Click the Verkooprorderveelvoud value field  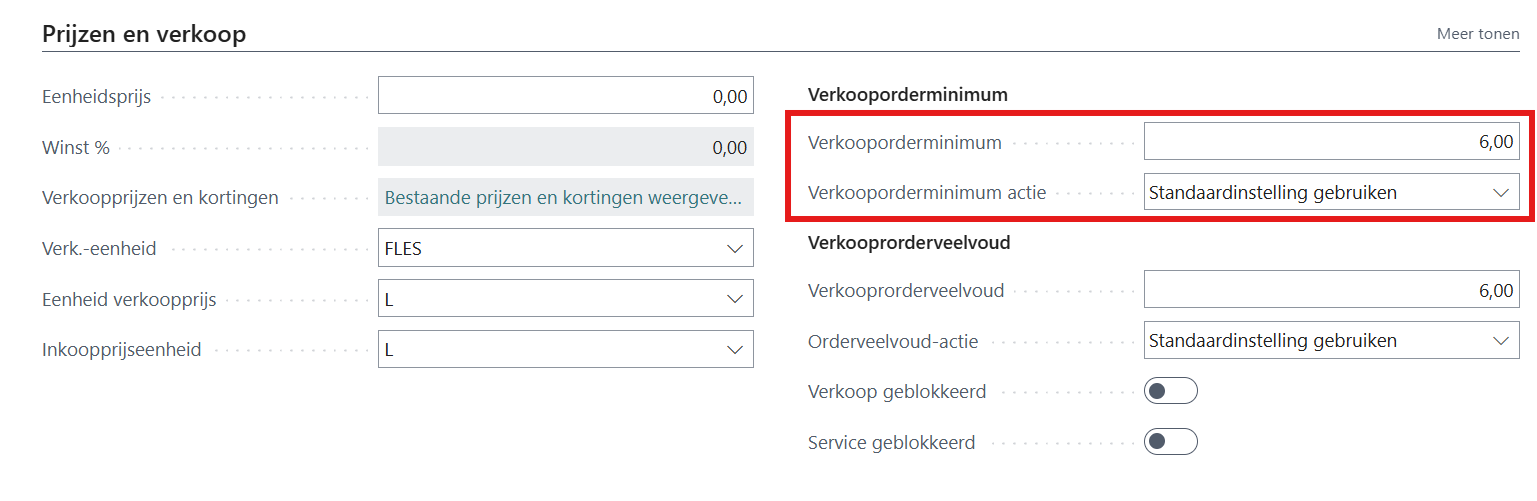point(1330,291)
